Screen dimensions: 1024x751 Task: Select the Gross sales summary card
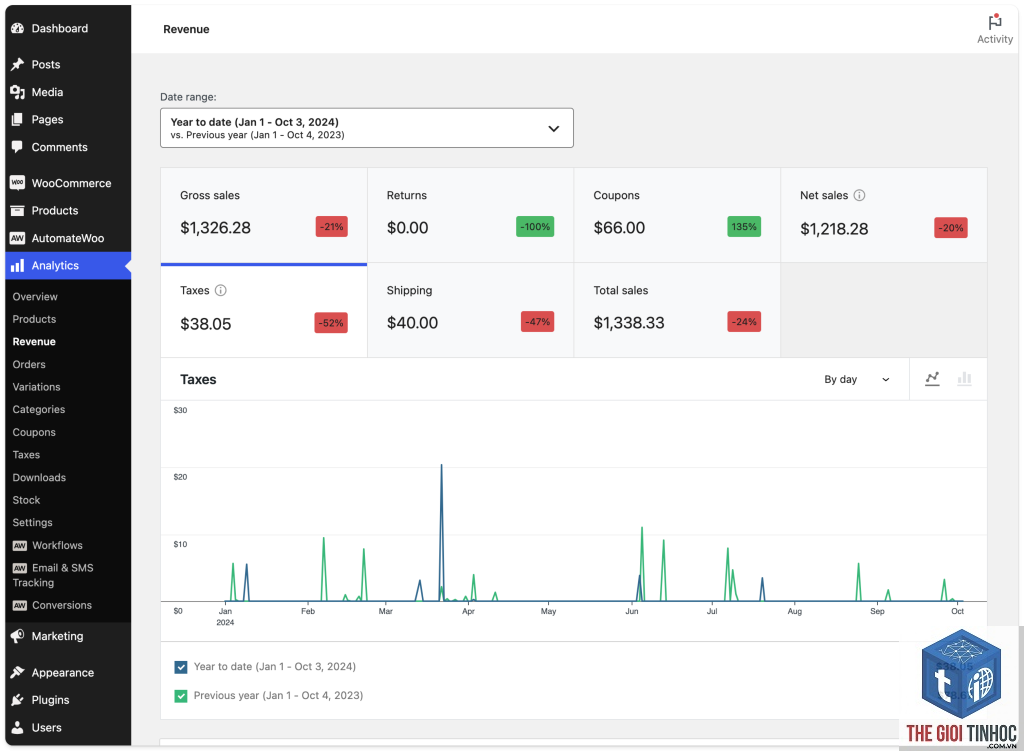click(x=264, y=215)
